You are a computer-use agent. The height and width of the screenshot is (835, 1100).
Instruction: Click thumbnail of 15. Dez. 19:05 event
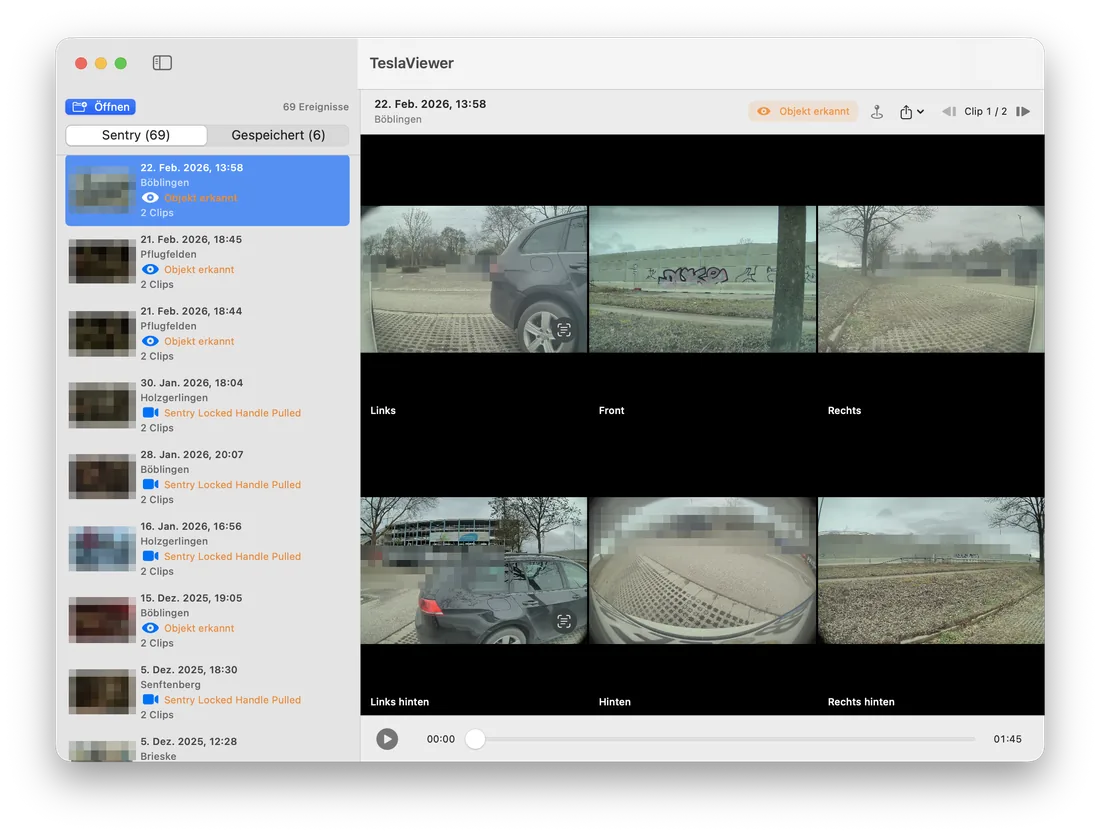click(x=102, y=620)
